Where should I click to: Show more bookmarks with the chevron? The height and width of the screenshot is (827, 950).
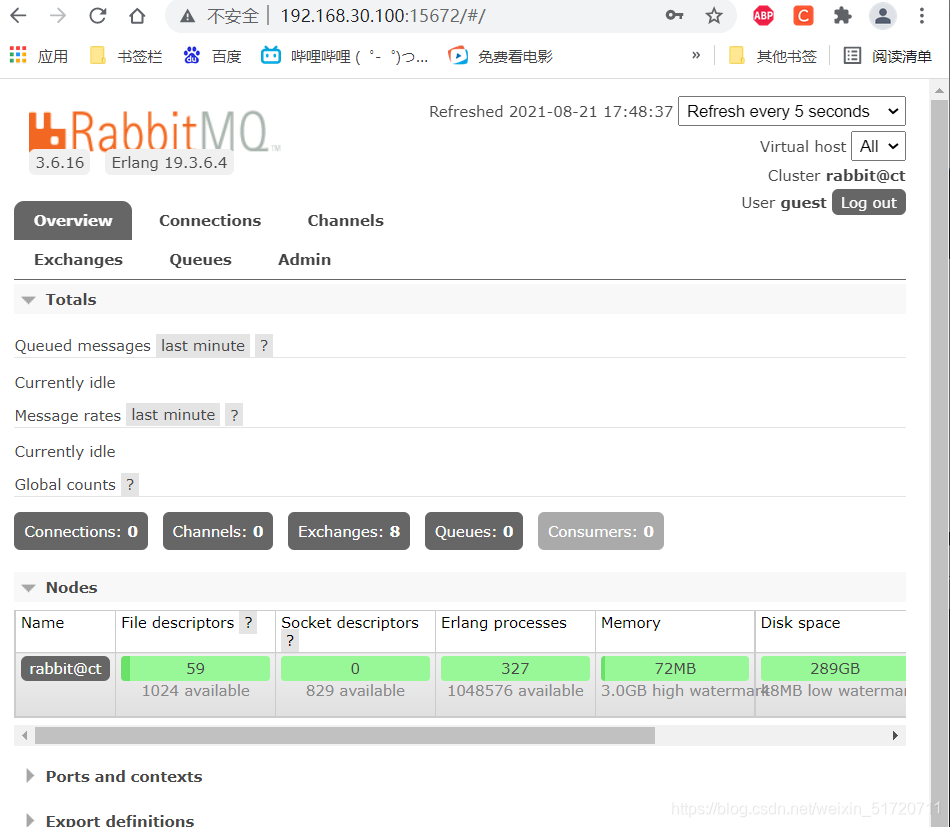click(696, 56)
